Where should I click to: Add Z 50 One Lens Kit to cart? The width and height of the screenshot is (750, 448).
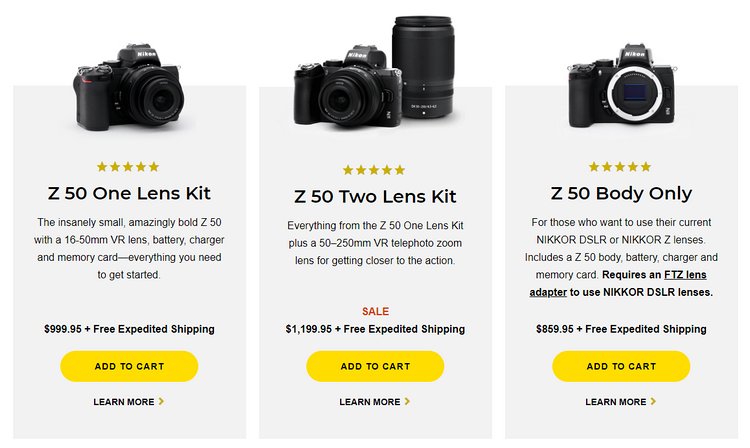coord(129,366)
